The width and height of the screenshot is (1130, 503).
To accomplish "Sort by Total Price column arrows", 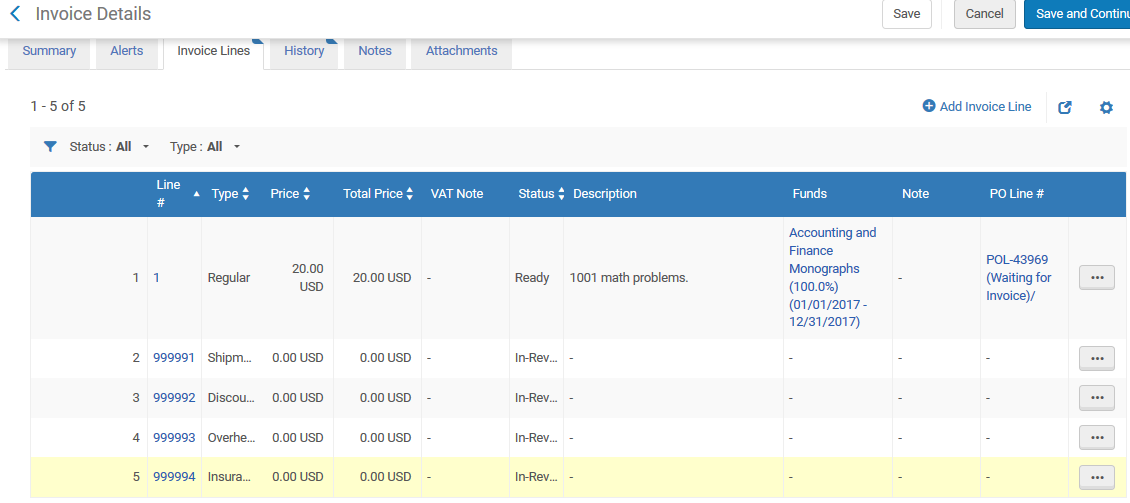I will pos(409,194).
